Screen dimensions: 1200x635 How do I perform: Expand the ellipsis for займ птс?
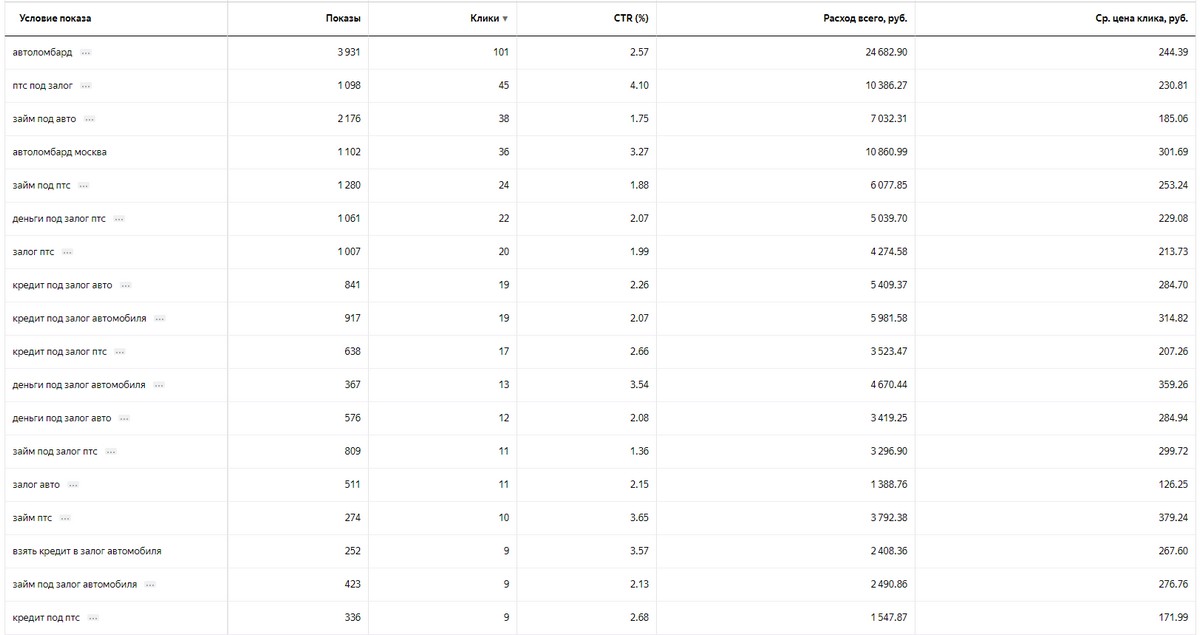pyautogui.click(x=65, y=518)
